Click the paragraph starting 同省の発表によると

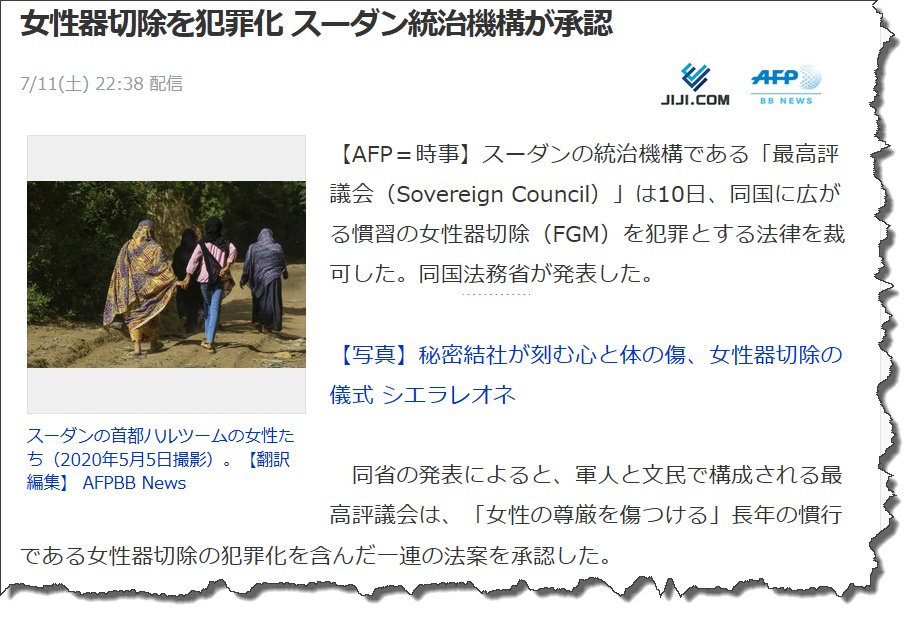click(x=432, y=515)
